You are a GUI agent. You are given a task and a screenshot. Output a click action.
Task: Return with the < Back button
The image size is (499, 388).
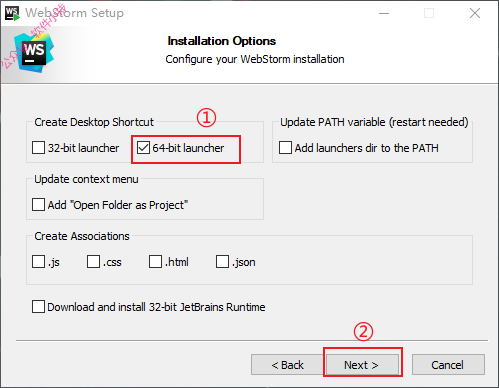pos(287,365)
